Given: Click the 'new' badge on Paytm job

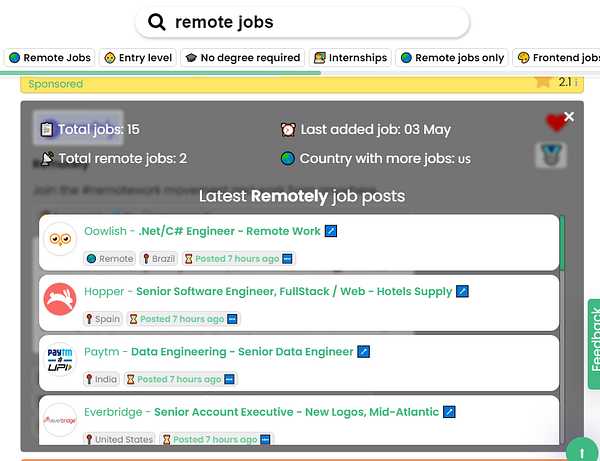Looking at the screenshot, I should (229, 379).
